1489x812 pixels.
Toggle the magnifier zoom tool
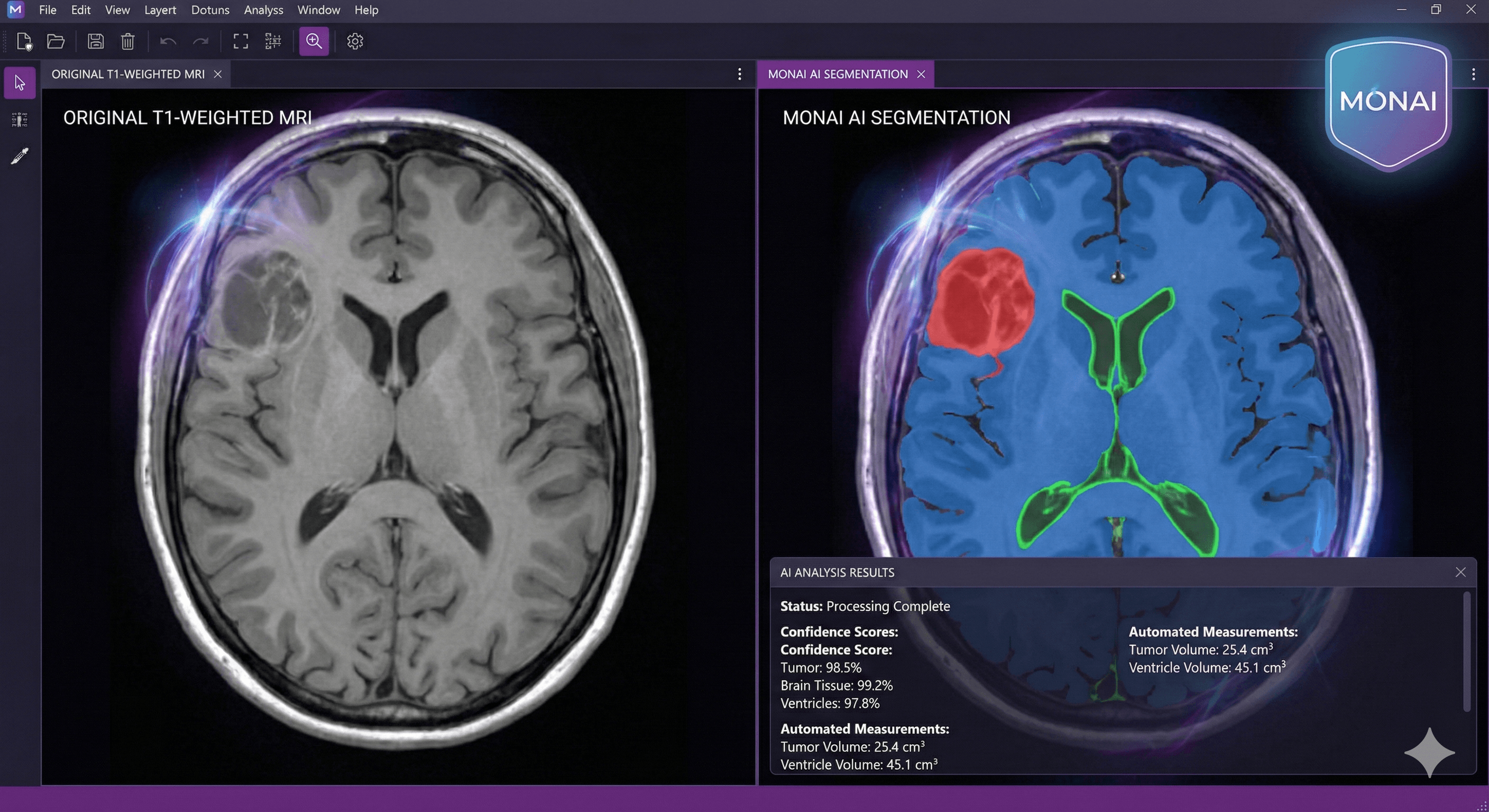[314, 41]
